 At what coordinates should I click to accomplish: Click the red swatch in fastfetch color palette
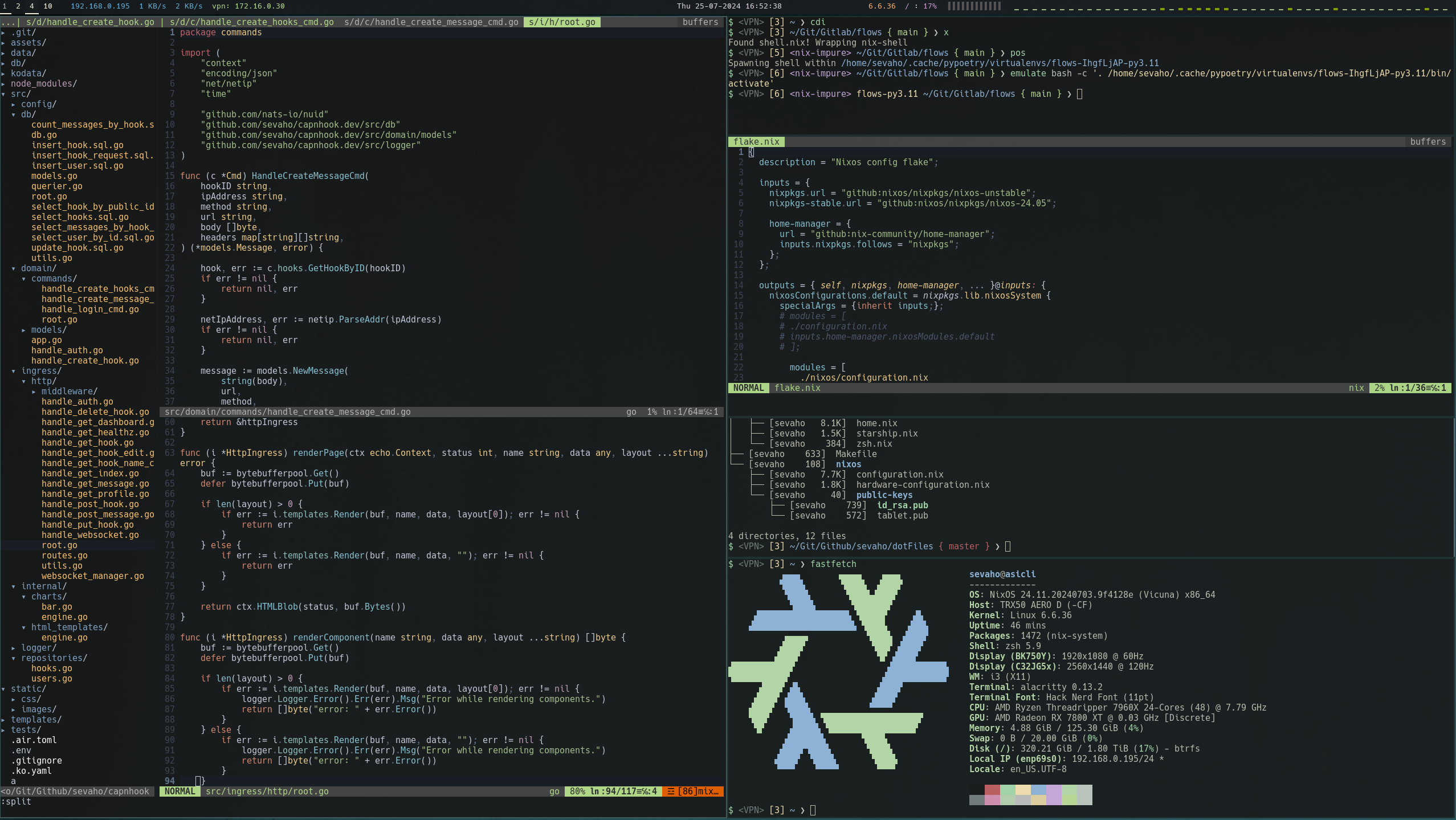point(992,790)
